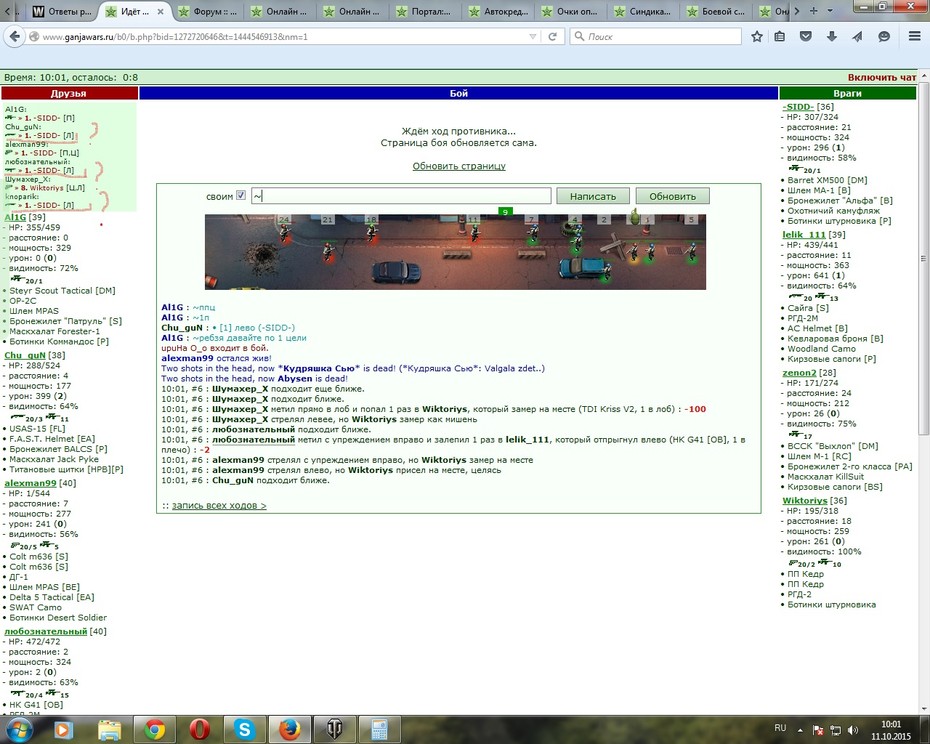Launch Skype from the taskbar
Screen dimensions: 930x744
244,729
